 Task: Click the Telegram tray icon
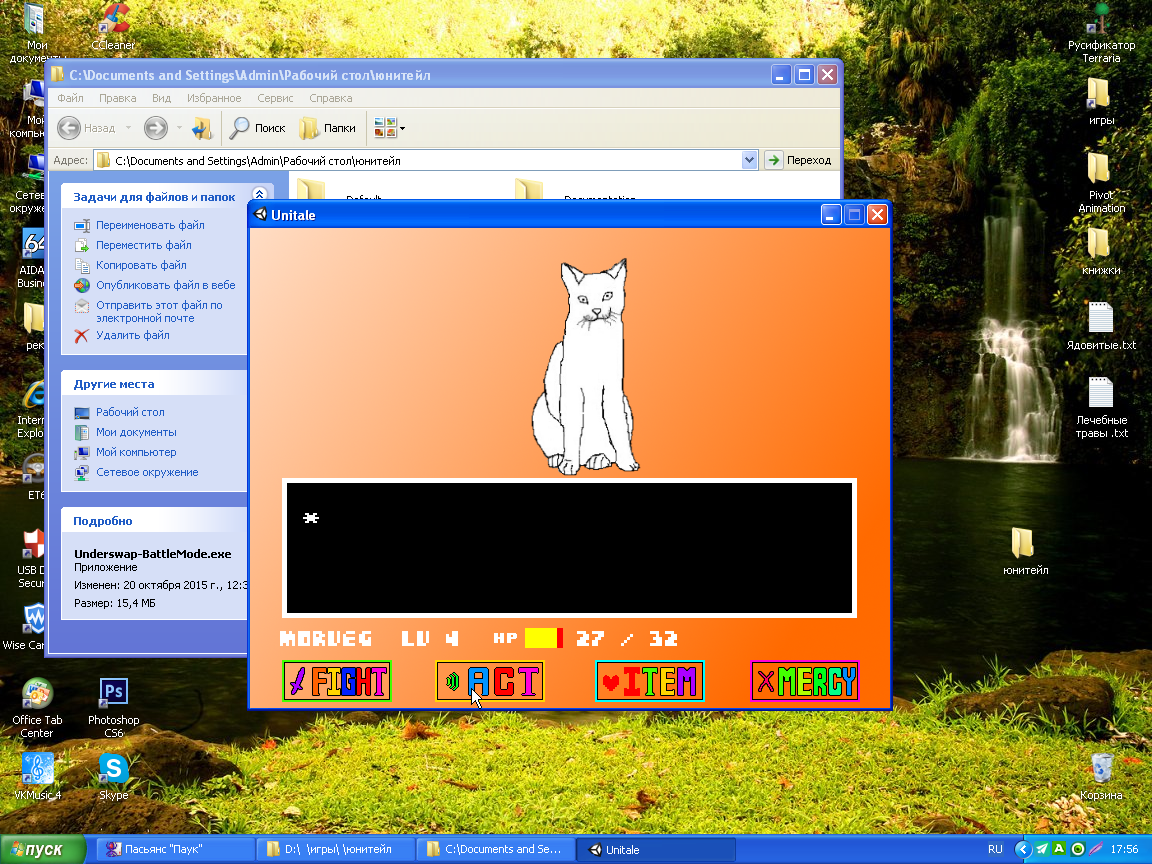point(1042,849)
